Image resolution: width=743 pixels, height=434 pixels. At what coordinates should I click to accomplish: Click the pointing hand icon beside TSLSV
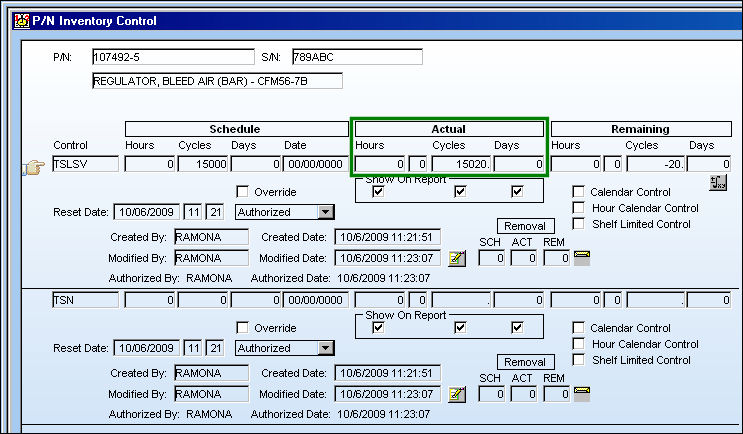point(33,167)
